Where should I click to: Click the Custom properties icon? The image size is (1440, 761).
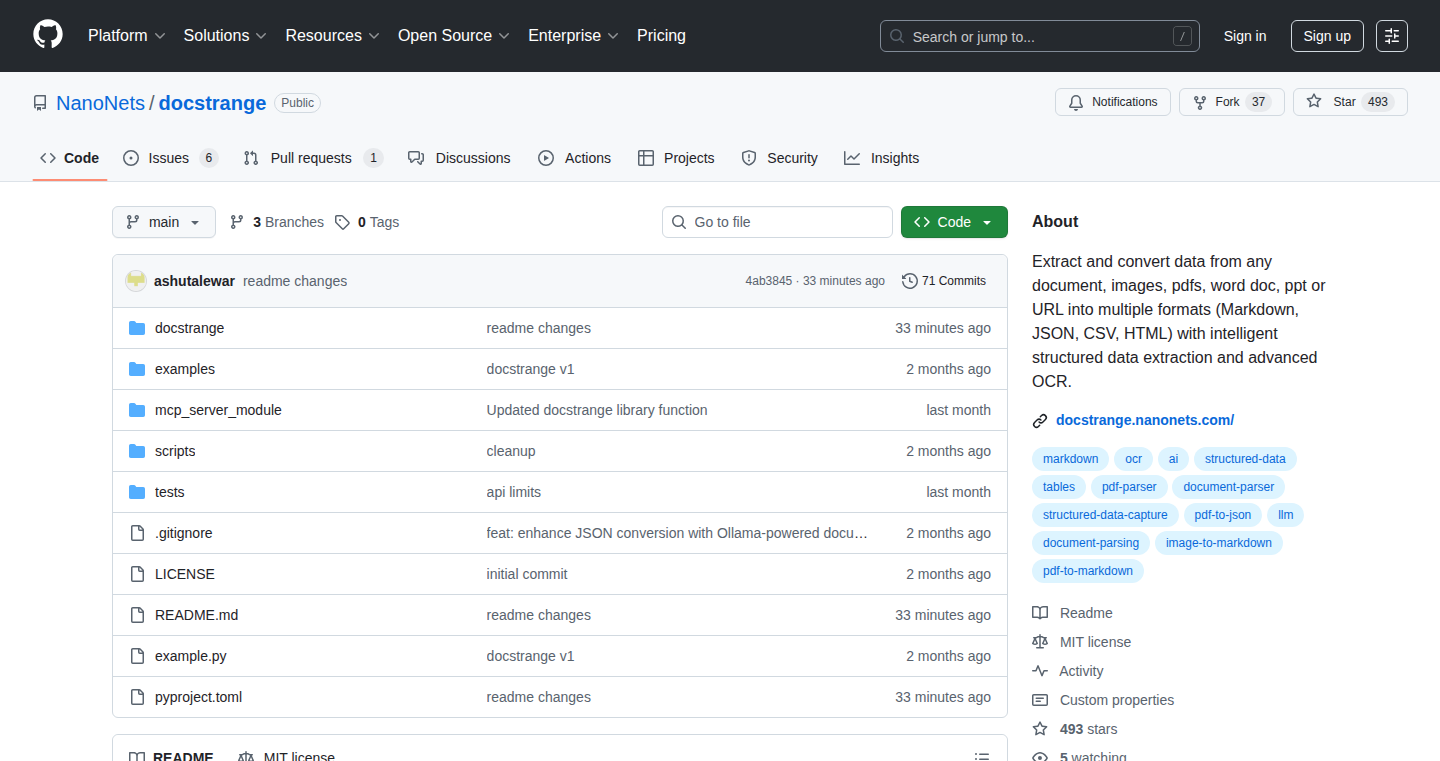coord(1040,700)
